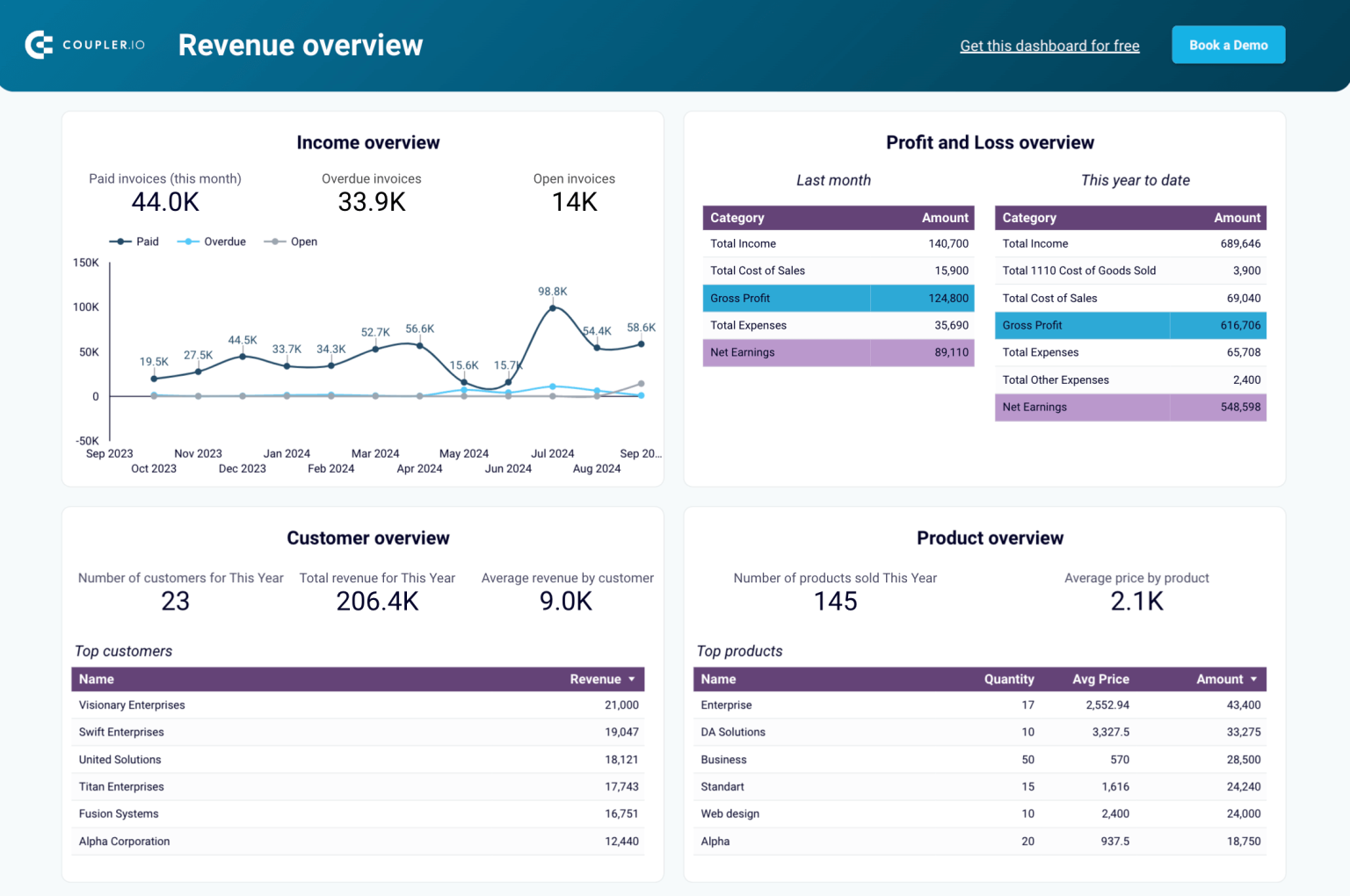
Task: Open the Revenue column sort dropdown
Action: point(630,679)
